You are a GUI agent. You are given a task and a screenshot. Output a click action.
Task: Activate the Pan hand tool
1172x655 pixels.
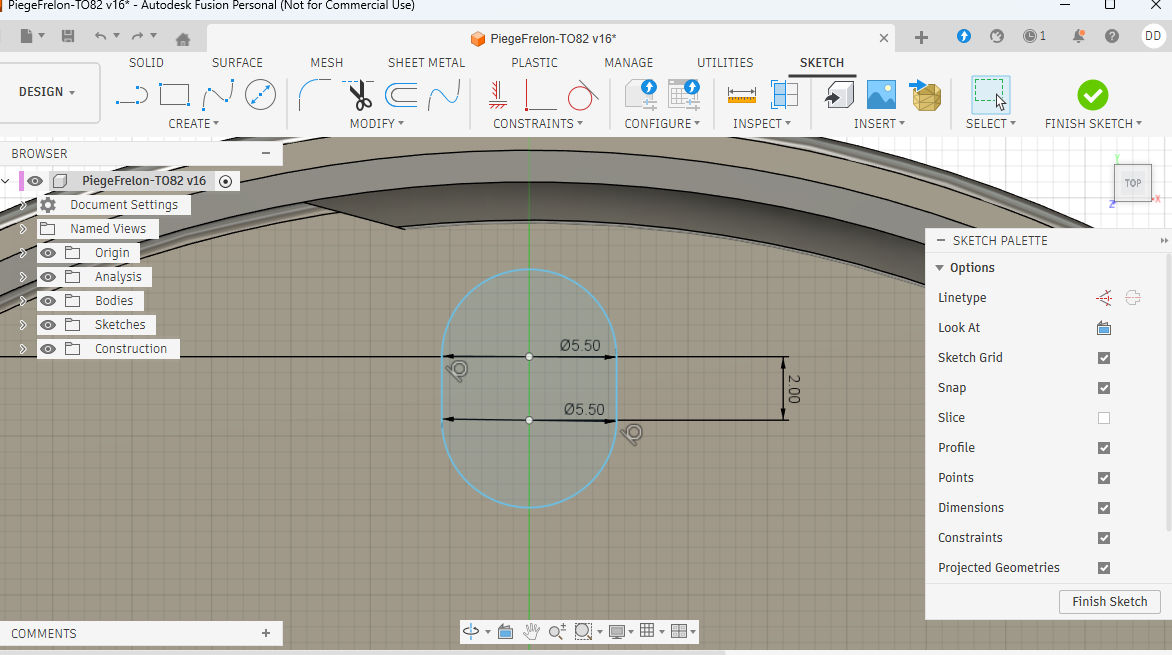531,631
